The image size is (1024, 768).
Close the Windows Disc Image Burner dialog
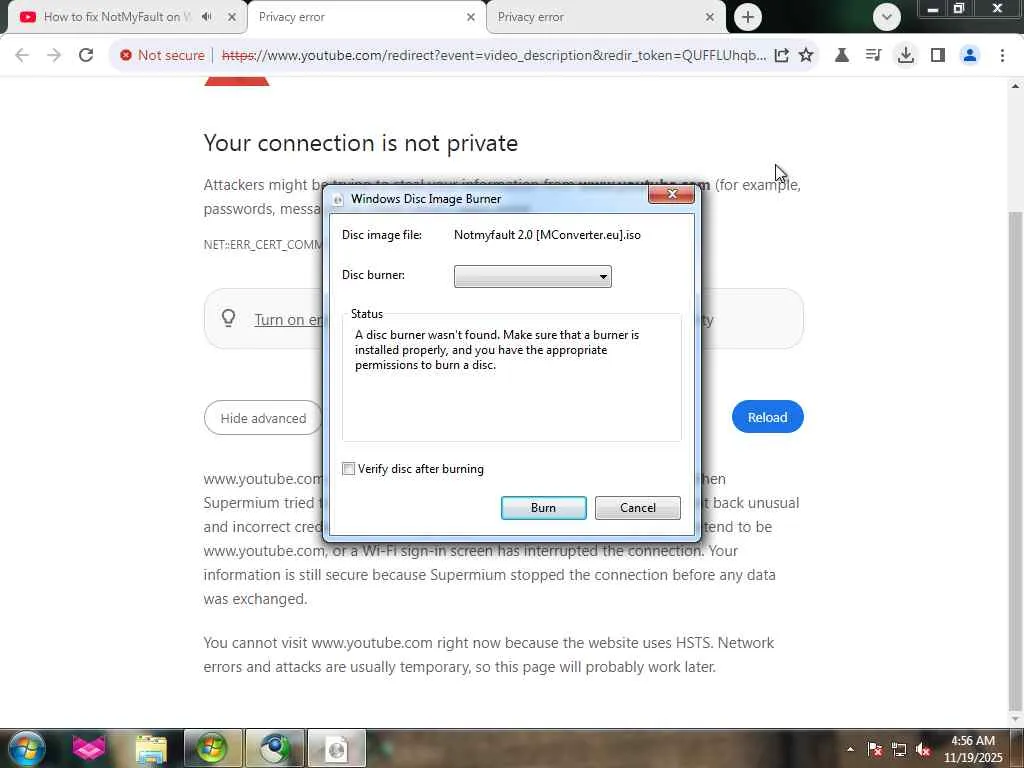click(x=671, y=194)
